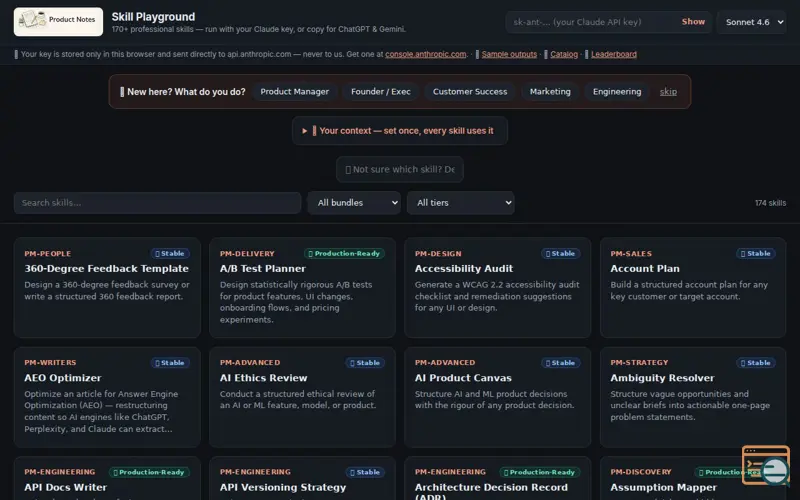Screen dimensions: 800x500
Task: Click the Production-Ready badge on Architecture Decision Record
Action: 540,472
